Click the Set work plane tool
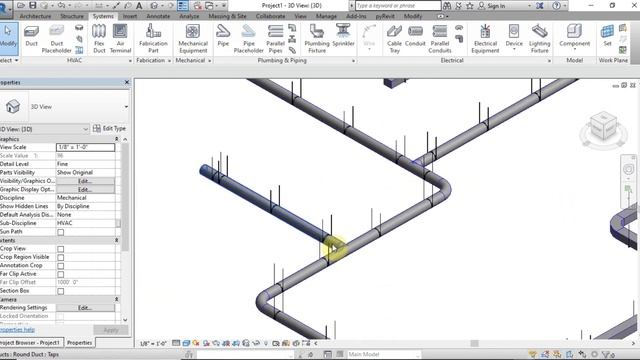 coord(607,36)
